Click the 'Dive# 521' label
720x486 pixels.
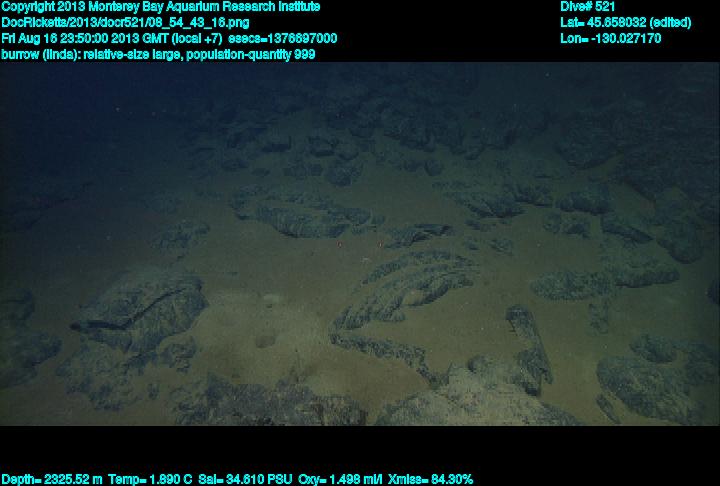(x=587, y=7)
